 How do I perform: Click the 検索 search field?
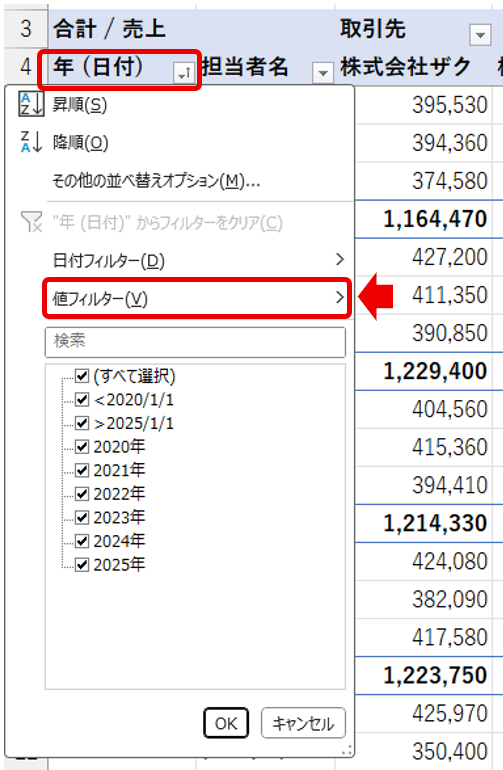coord(195,342)
